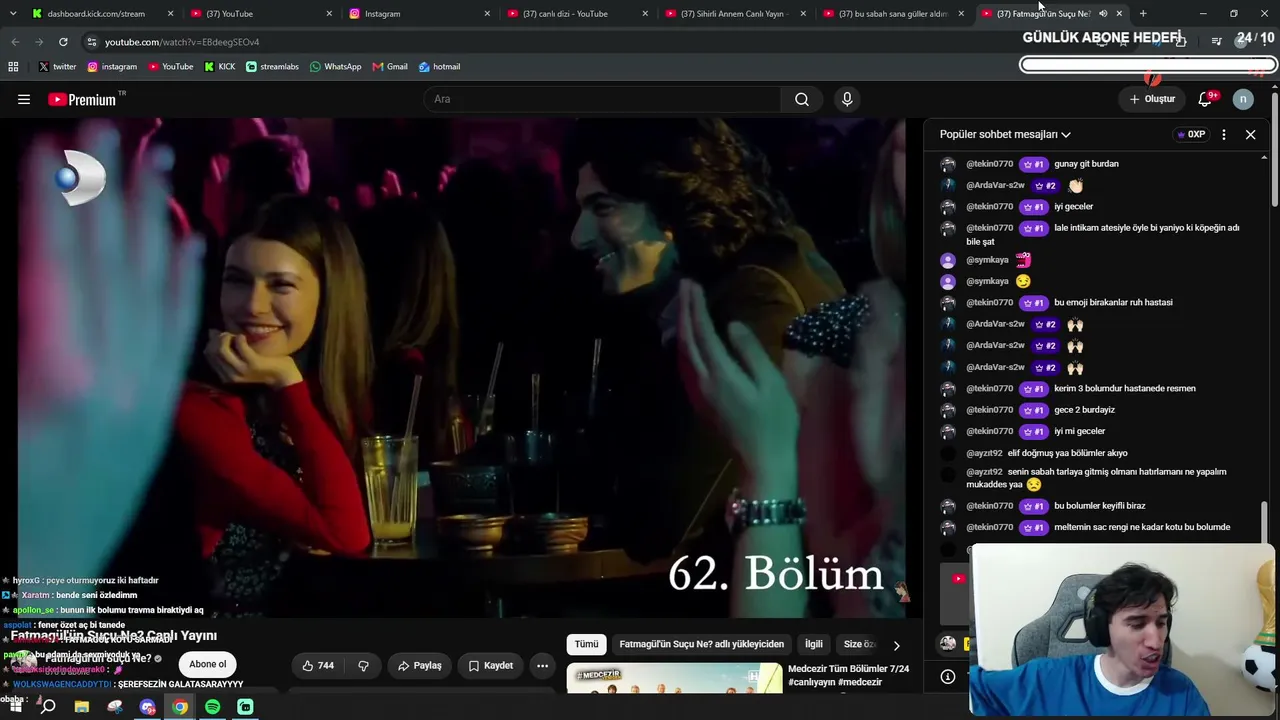
Task: Click the Oluştur create button
Action: pyautogui.click(x=1152, y=99)
